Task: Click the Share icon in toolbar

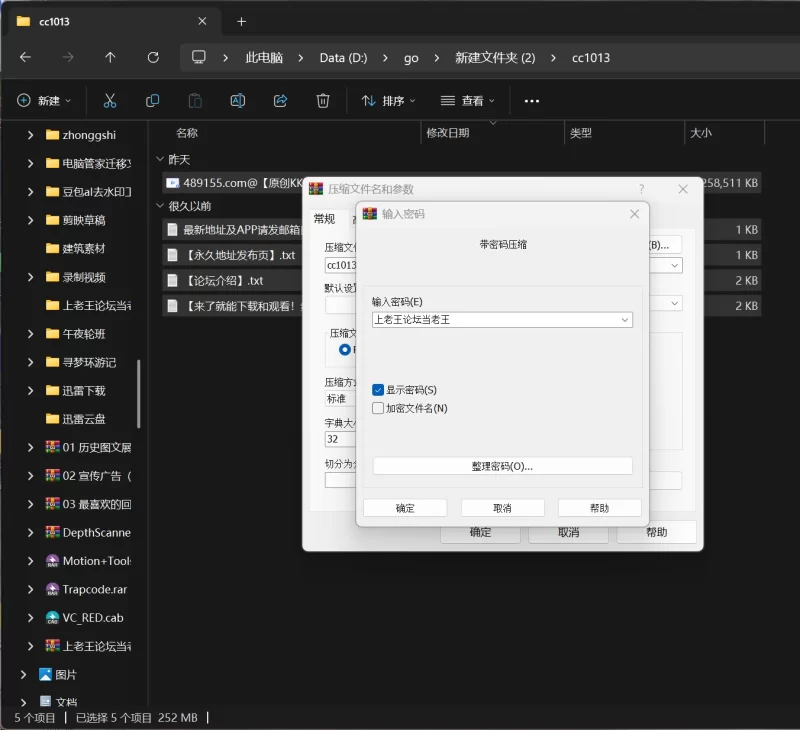Action: click(x=280, y=100)
